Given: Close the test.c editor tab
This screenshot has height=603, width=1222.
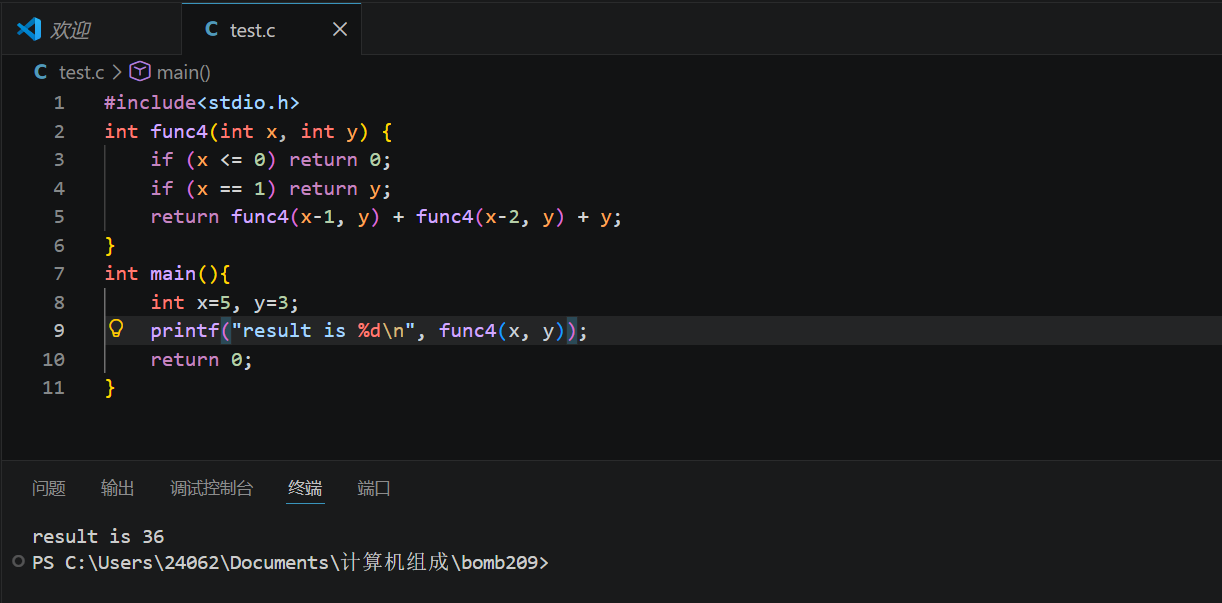Looking at the screenshot, I should tap(340, 29).
